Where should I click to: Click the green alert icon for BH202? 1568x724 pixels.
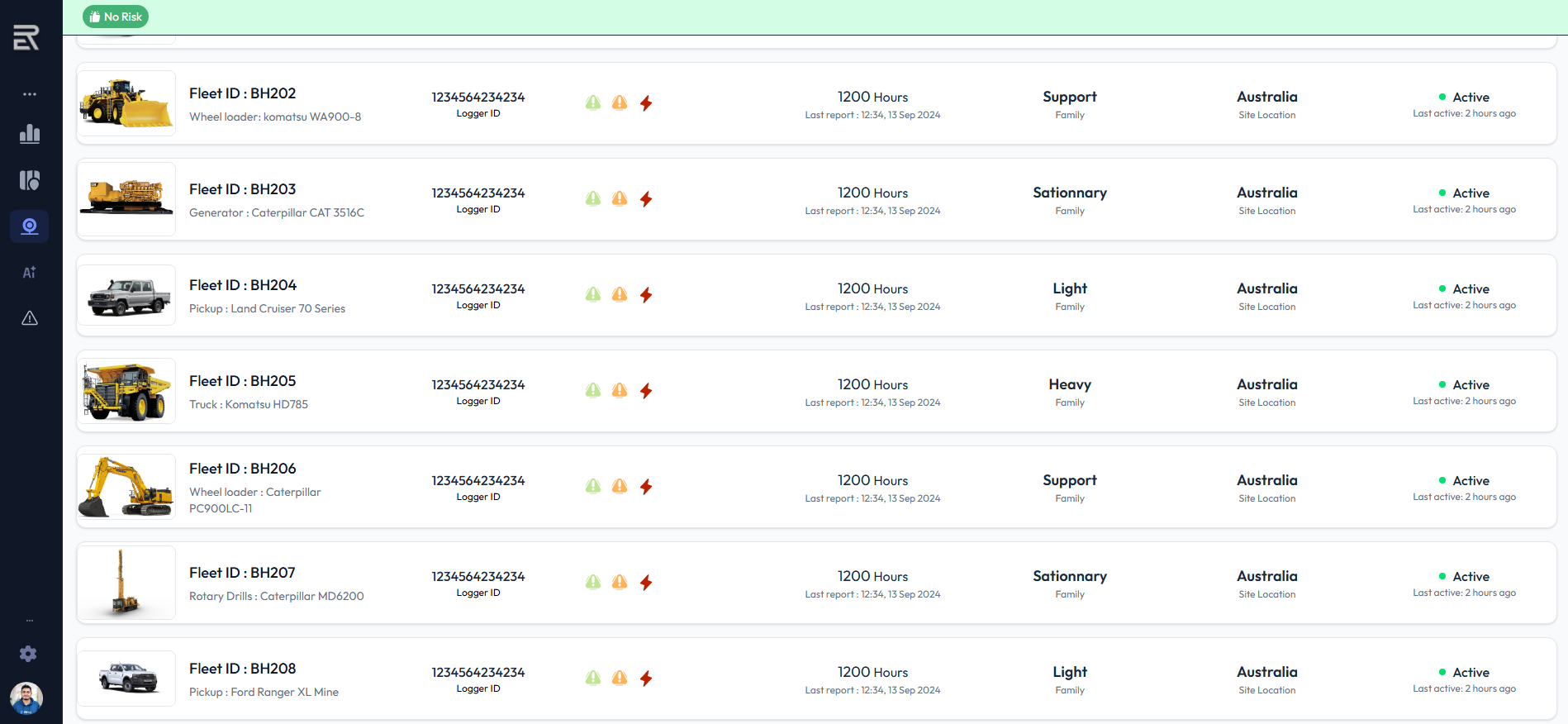[593, 102]
